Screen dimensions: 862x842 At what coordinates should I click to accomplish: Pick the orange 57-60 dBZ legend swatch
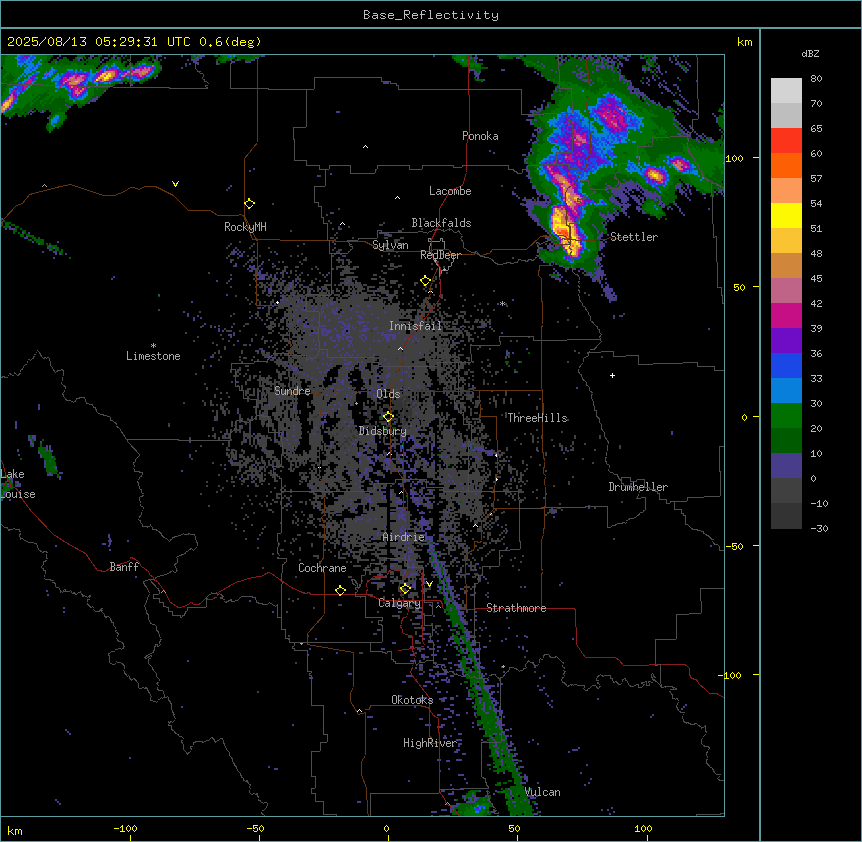click(x=786, y=165)
